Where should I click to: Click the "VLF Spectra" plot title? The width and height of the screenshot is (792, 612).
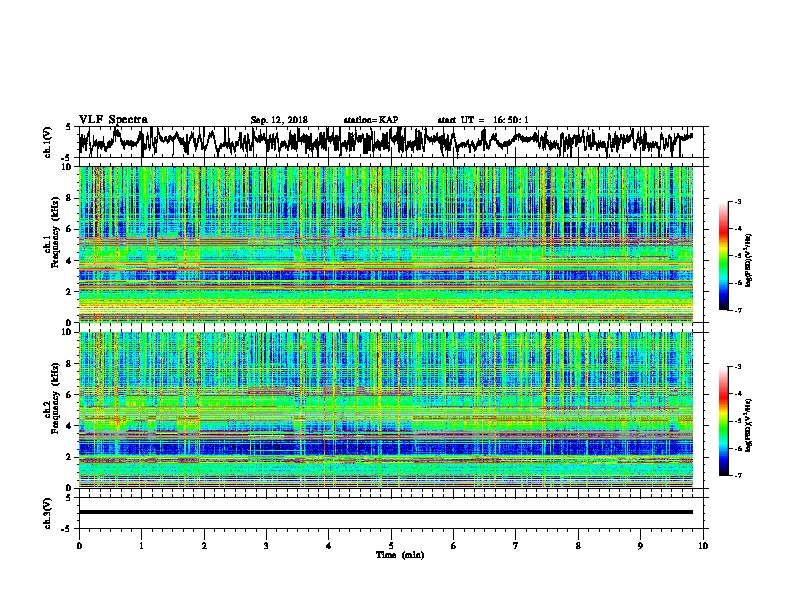[x=113, y=120]
